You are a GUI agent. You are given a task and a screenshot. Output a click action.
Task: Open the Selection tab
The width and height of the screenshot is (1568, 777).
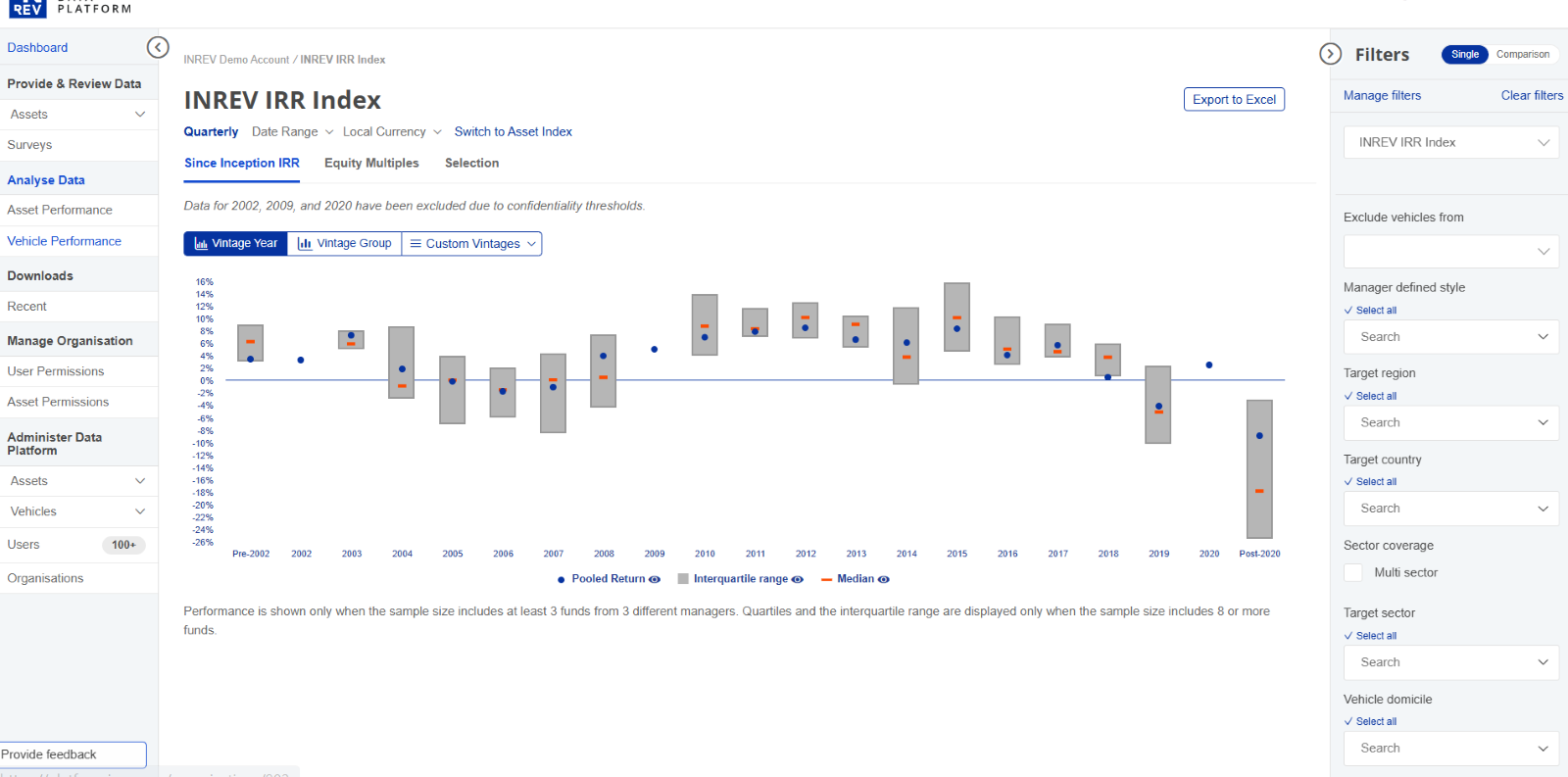(471, 164)
